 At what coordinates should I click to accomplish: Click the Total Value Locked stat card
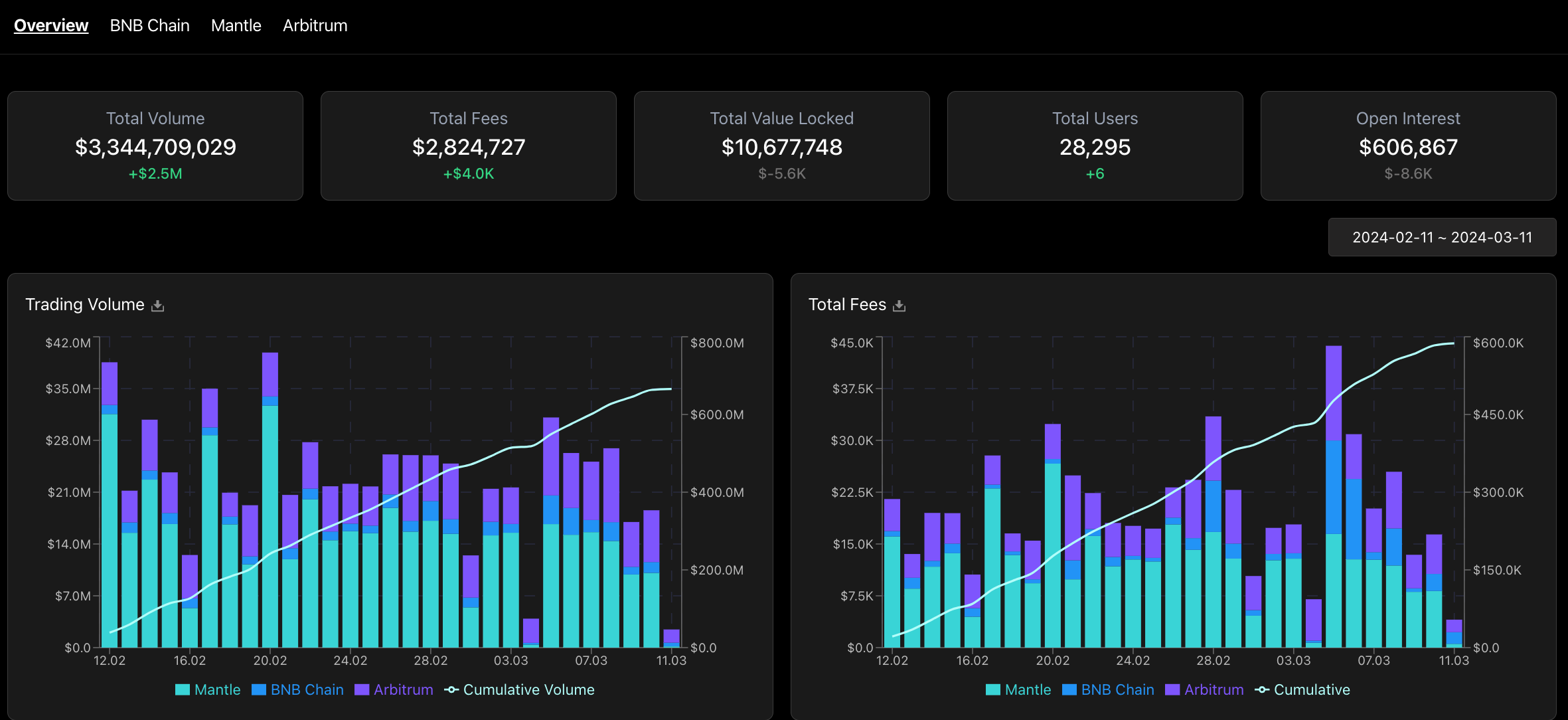click(x=781, y=145)
